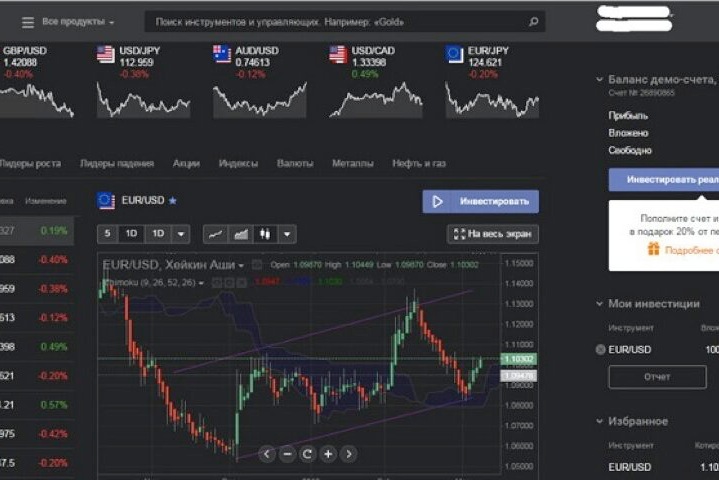This screenshot has height=480, width=719.
Task: Open the timeframe dropdown arrow
Action: [x=181, y=234]
